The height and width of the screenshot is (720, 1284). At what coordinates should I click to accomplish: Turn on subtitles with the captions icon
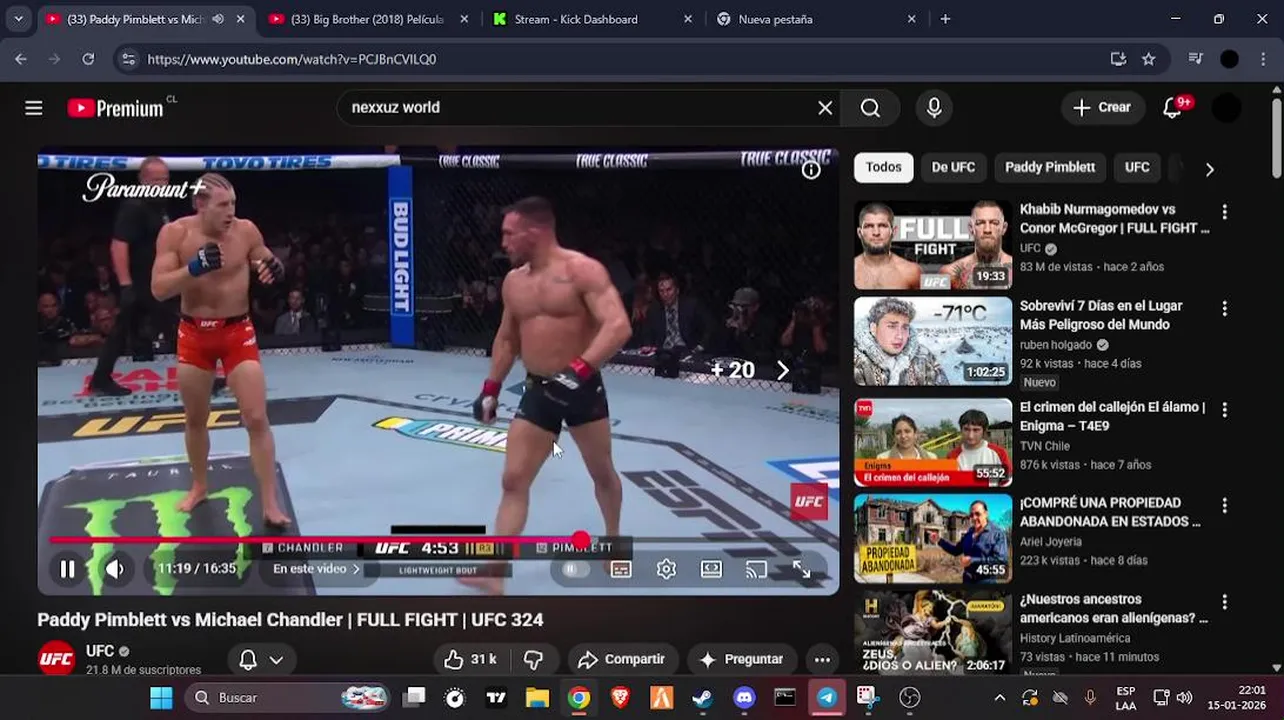(621, 569)
